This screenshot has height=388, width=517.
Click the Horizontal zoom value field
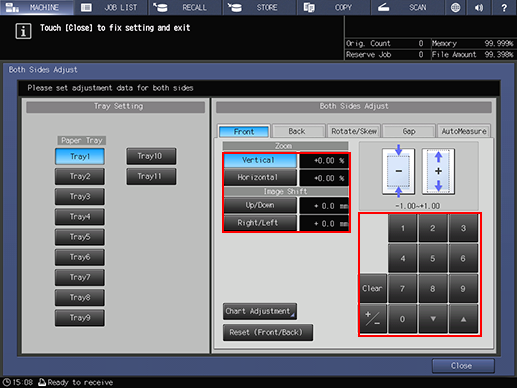tap(324, 178)
